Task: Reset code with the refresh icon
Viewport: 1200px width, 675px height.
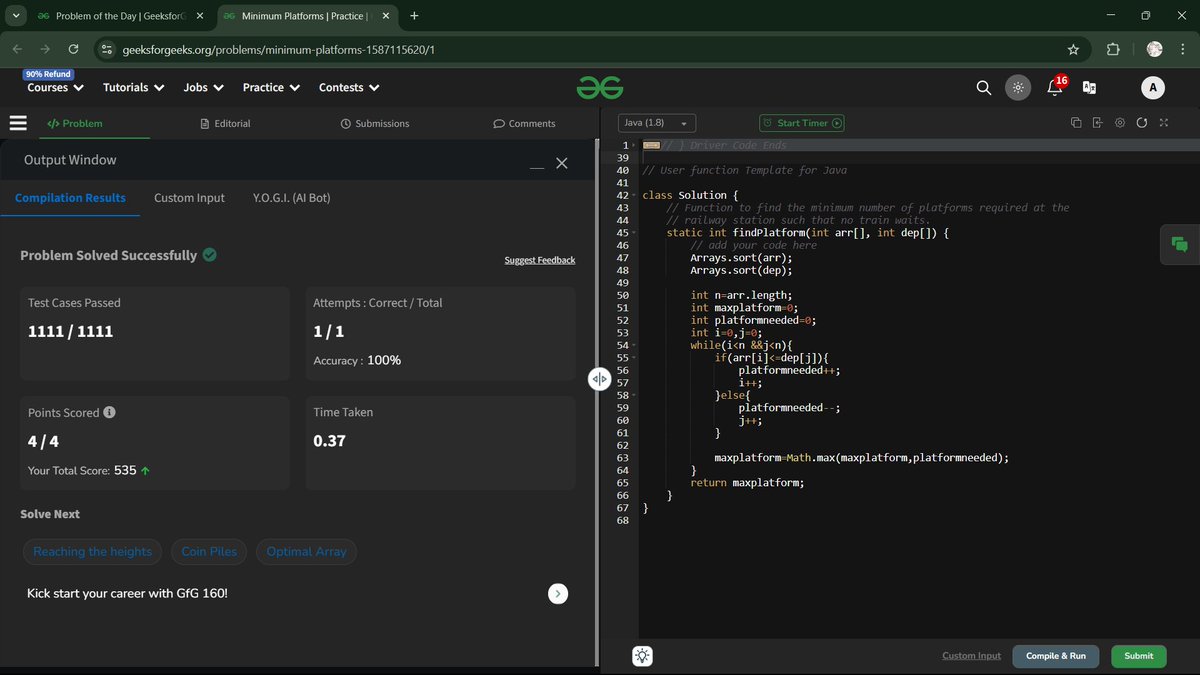Action: click(1141, 123)
